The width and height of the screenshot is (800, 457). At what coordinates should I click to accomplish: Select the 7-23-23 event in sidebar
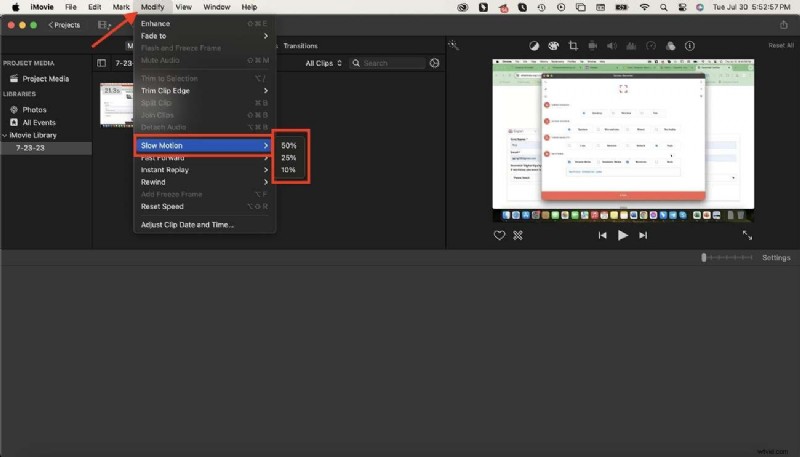(46, 148)
